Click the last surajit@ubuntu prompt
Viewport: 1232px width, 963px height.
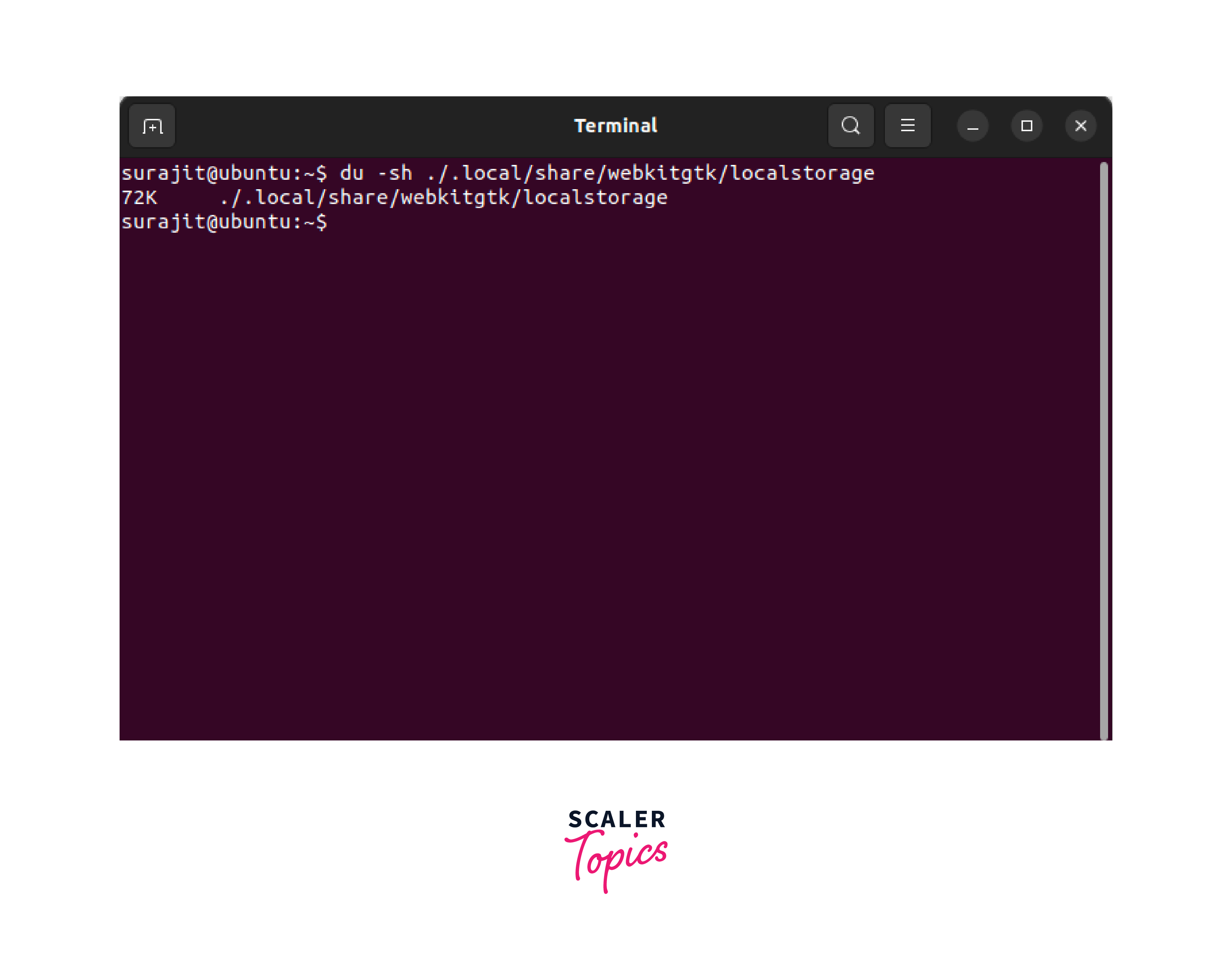pos(224,222)
